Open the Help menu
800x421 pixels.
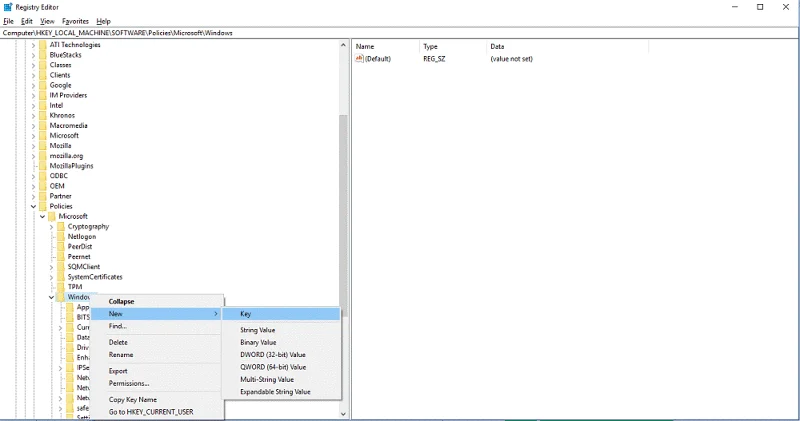pos(104,21)
